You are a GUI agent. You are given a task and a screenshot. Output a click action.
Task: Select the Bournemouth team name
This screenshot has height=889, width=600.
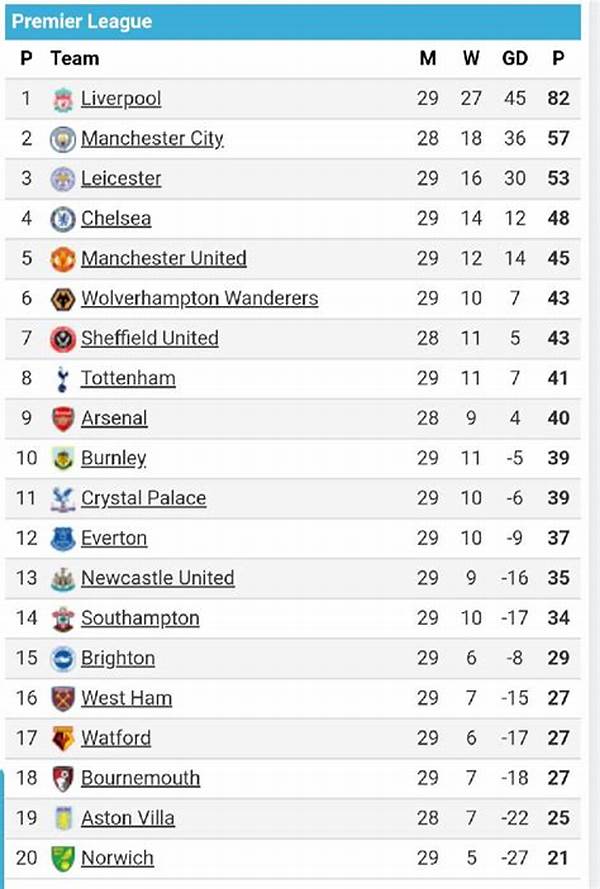[140, 778]
